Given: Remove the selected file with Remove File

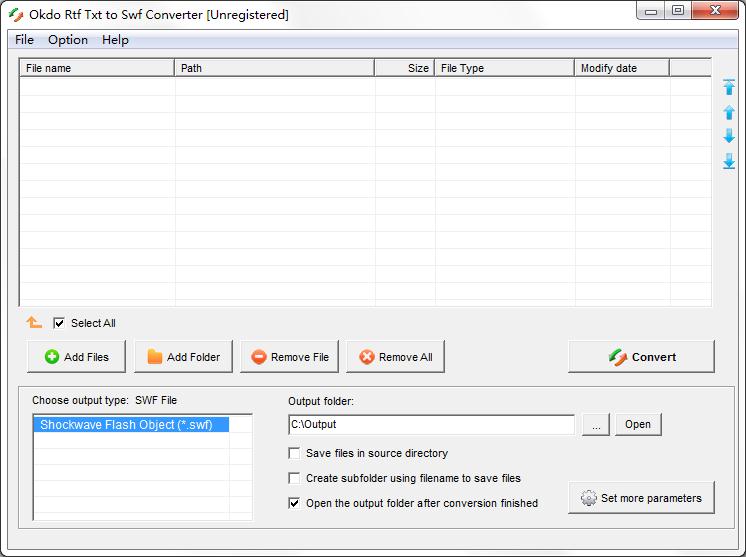Looking at the screenshot, I should 290,357.
